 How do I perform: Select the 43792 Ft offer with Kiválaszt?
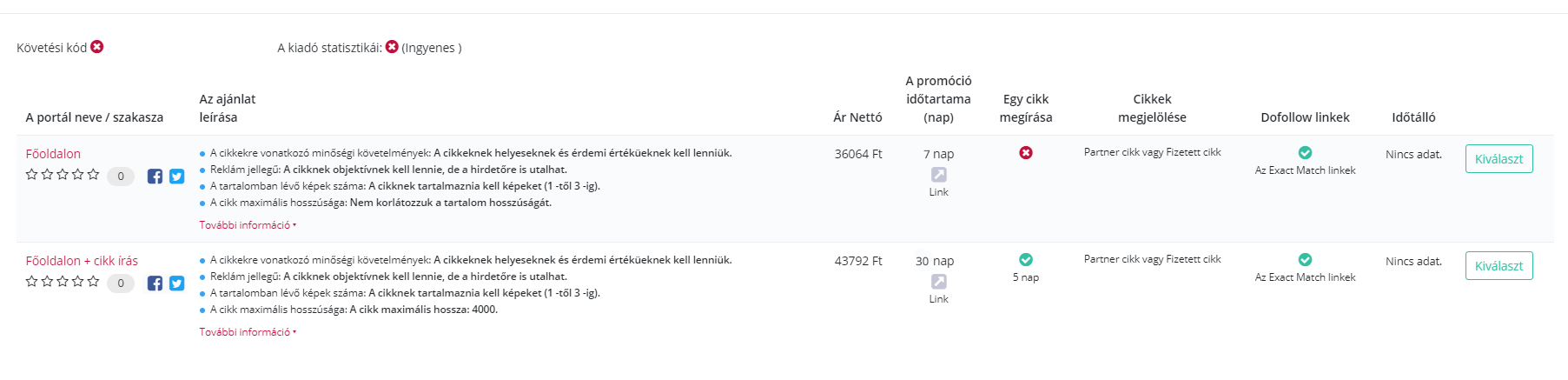pos(1499,266)
